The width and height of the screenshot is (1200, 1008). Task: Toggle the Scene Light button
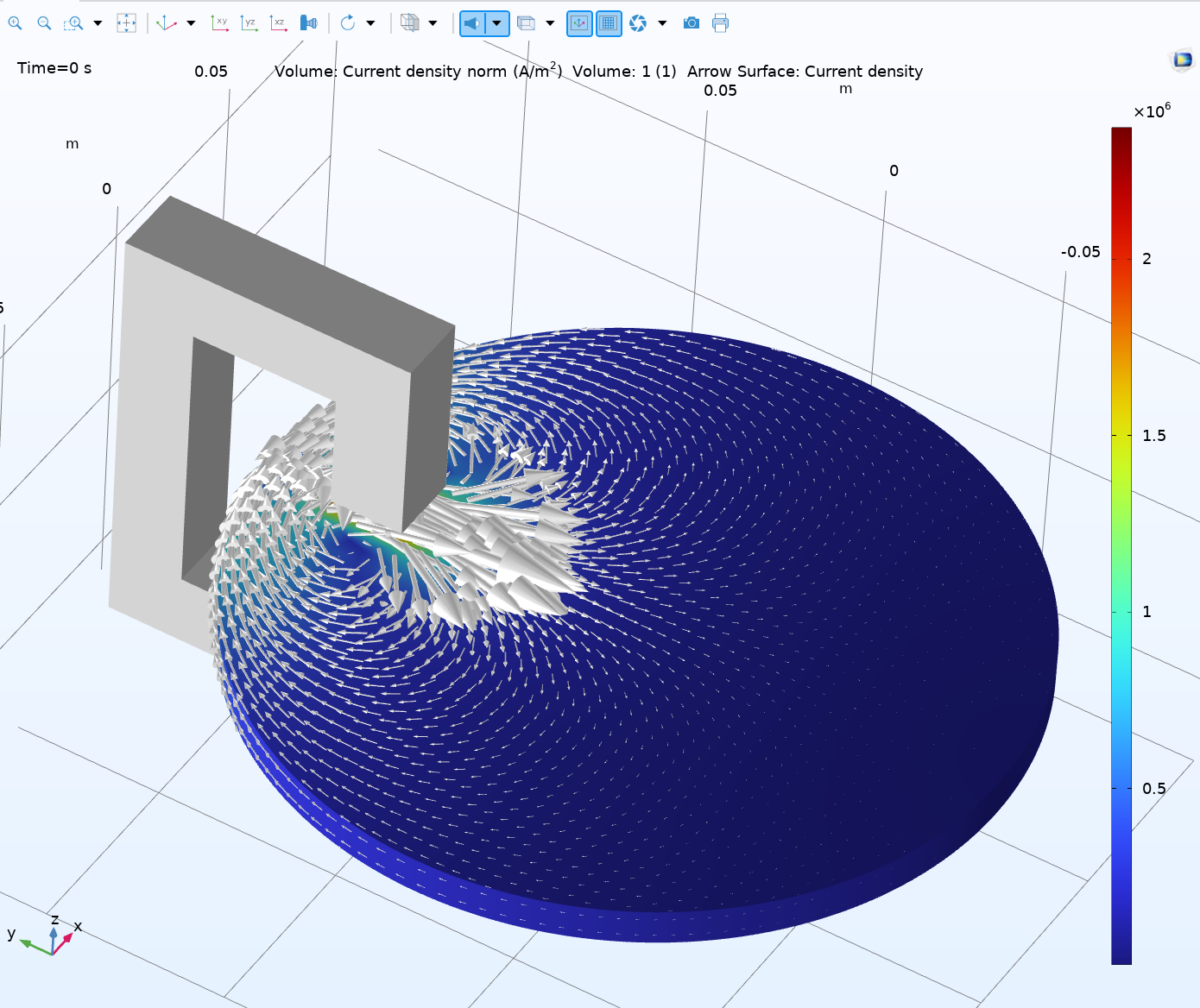coord(472,23)
